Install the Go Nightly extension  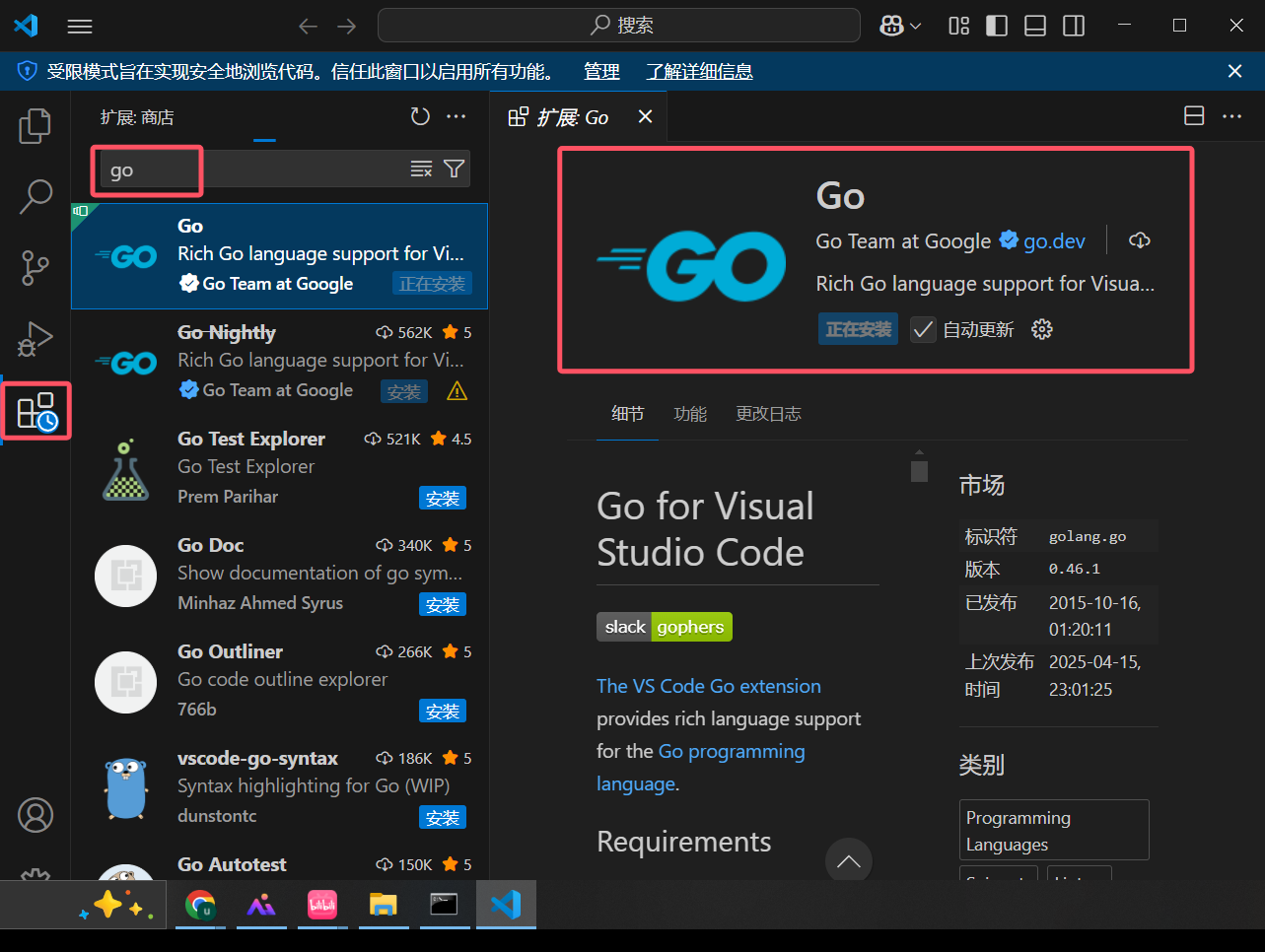click(404, 392)
